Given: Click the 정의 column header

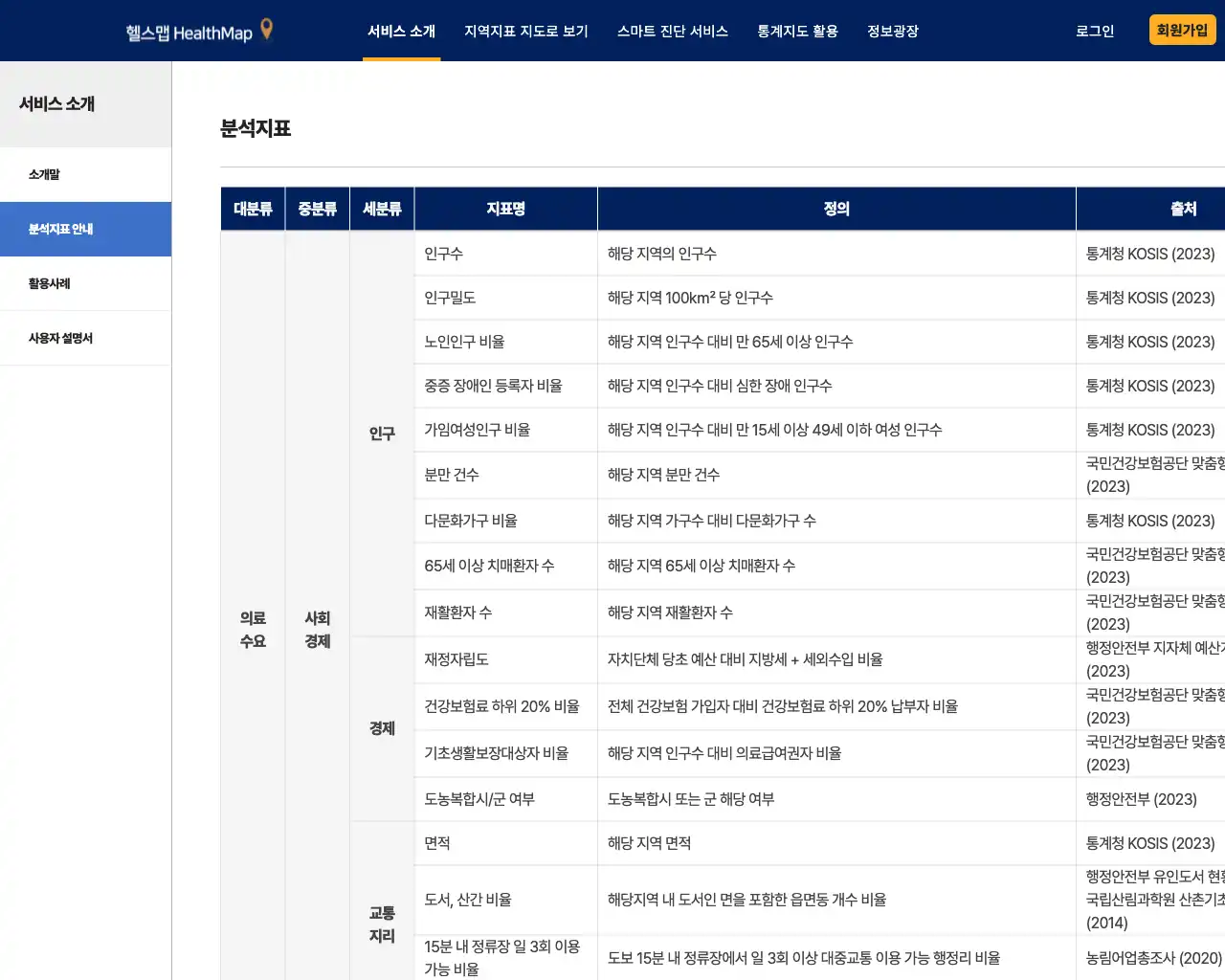Looking at the screenshot, I should click(x=836, y=208).
